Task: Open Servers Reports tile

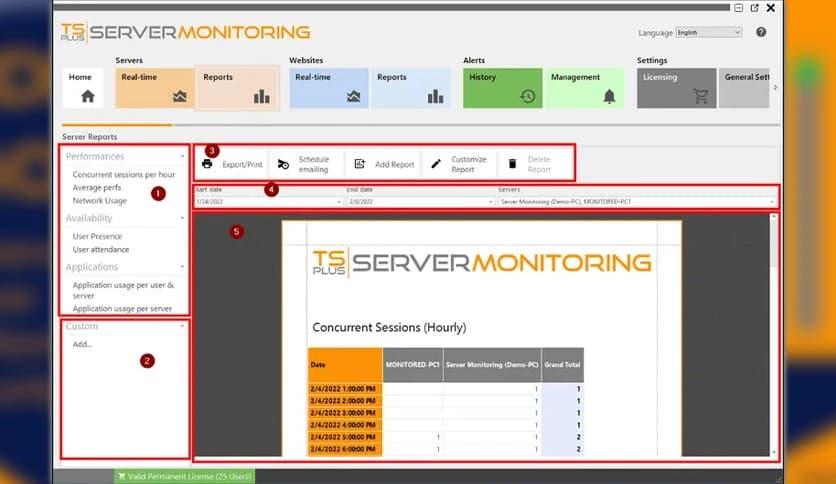Action: point(238,88)
